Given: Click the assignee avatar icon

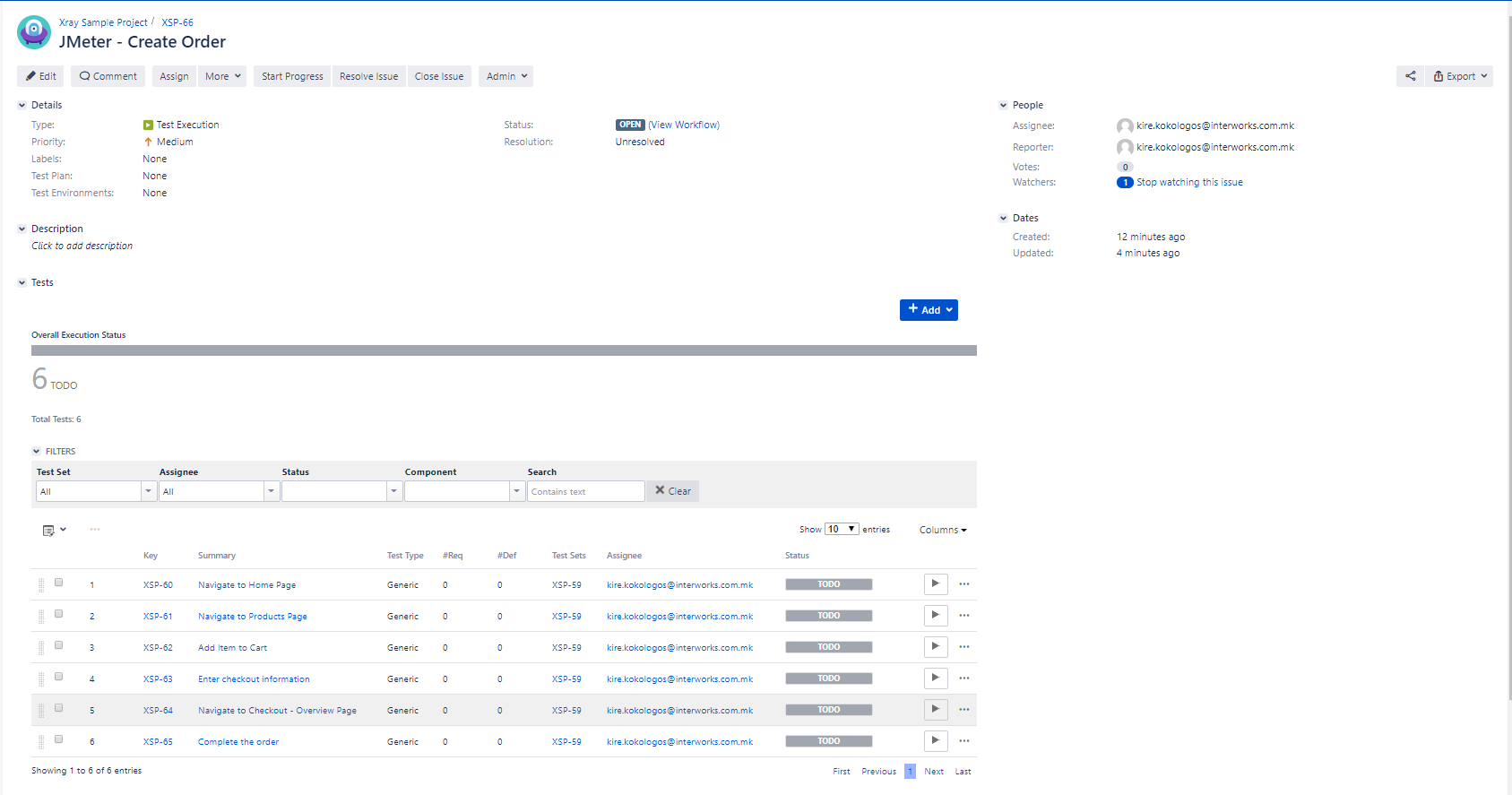Looking at the screenshot, I should pos(1125,126).
